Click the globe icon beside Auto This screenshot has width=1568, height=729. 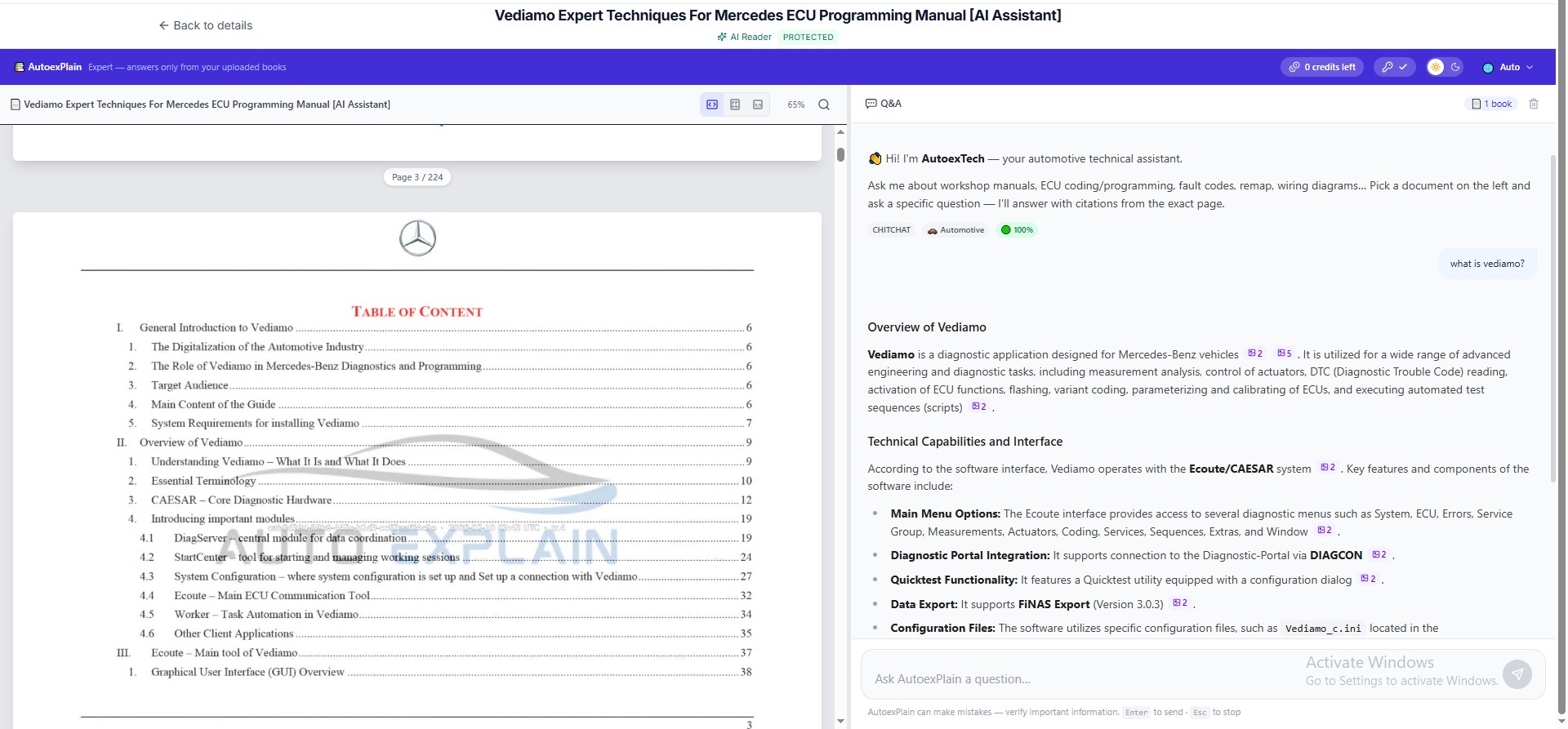click(1488, 67)
